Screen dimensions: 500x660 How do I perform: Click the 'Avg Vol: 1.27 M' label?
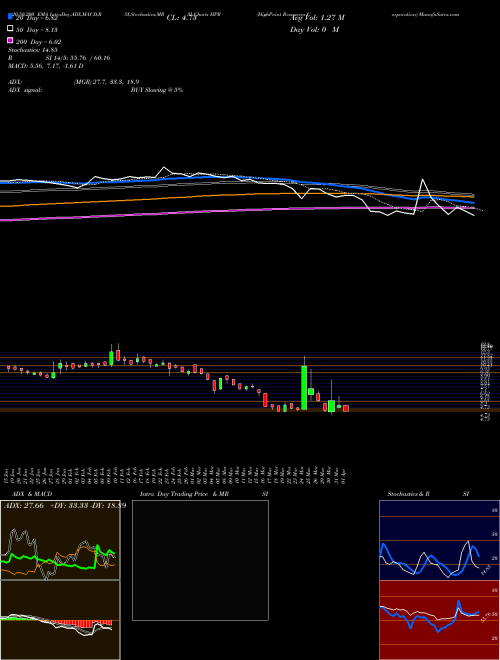point(318,18)
